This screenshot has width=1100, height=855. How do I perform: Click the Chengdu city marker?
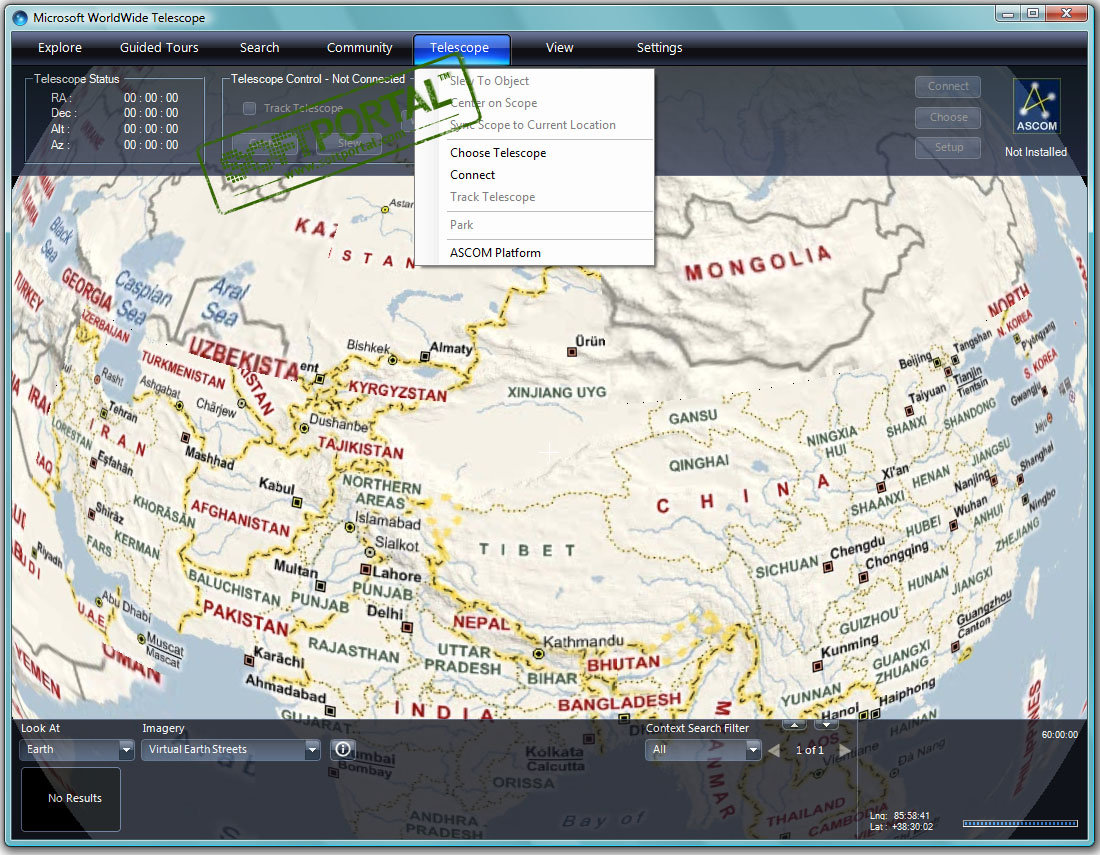(828, 567)
